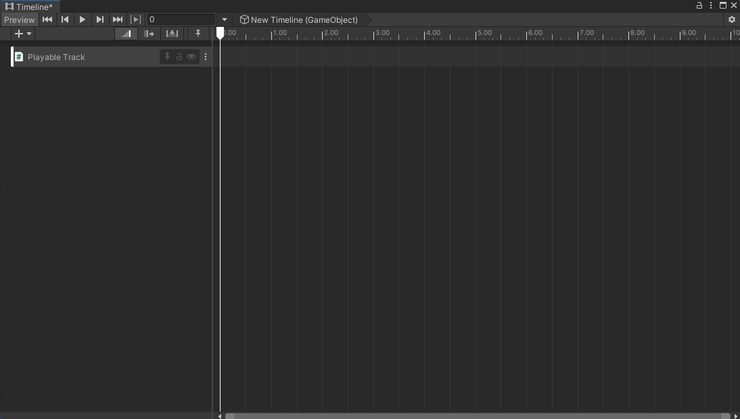Go to start of timeline
Image resolution: width=740 pixels, height=419 pixels.
tap(47, 19)
